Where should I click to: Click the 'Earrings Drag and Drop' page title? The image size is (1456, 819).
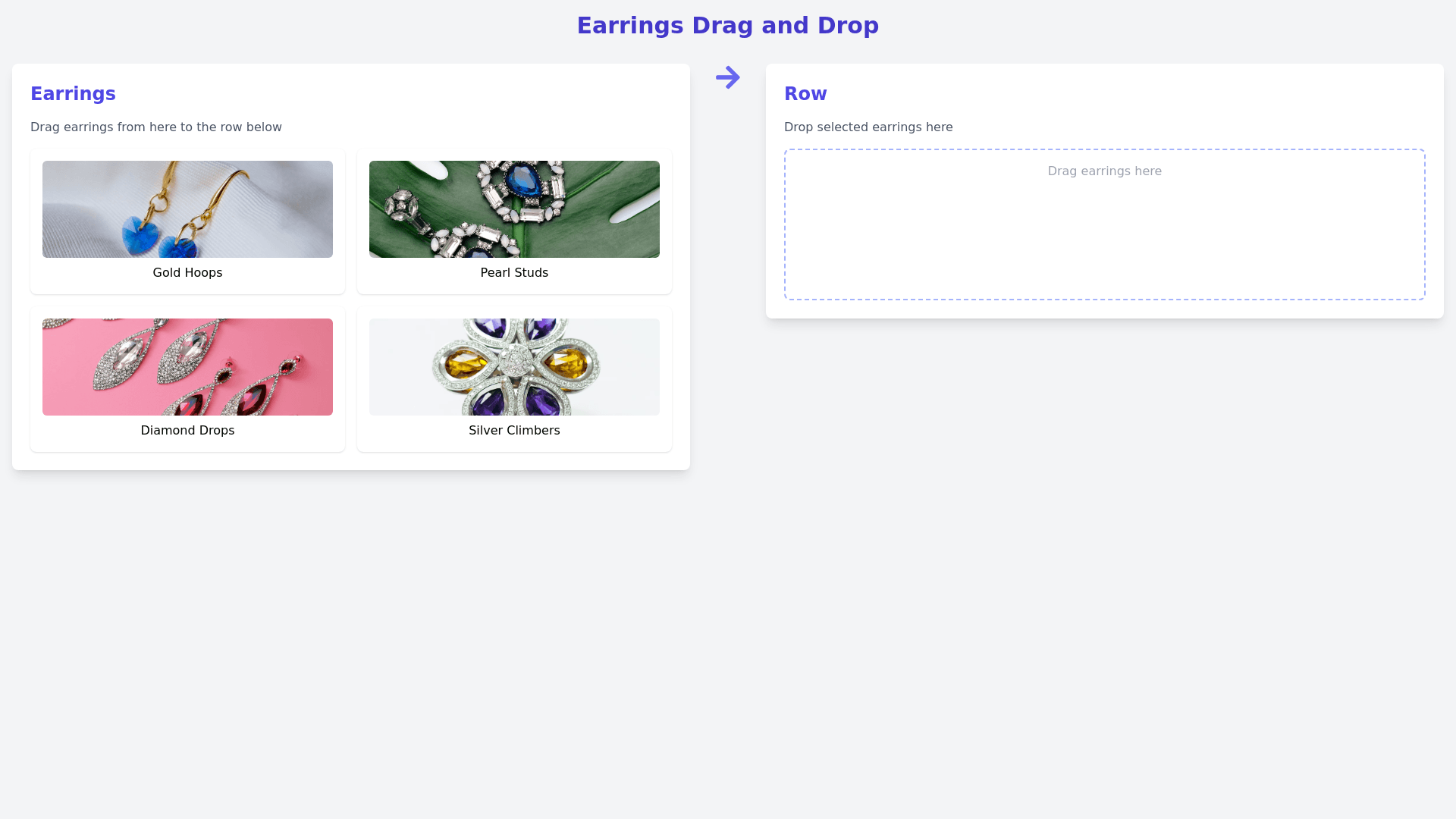coord(728,26)
